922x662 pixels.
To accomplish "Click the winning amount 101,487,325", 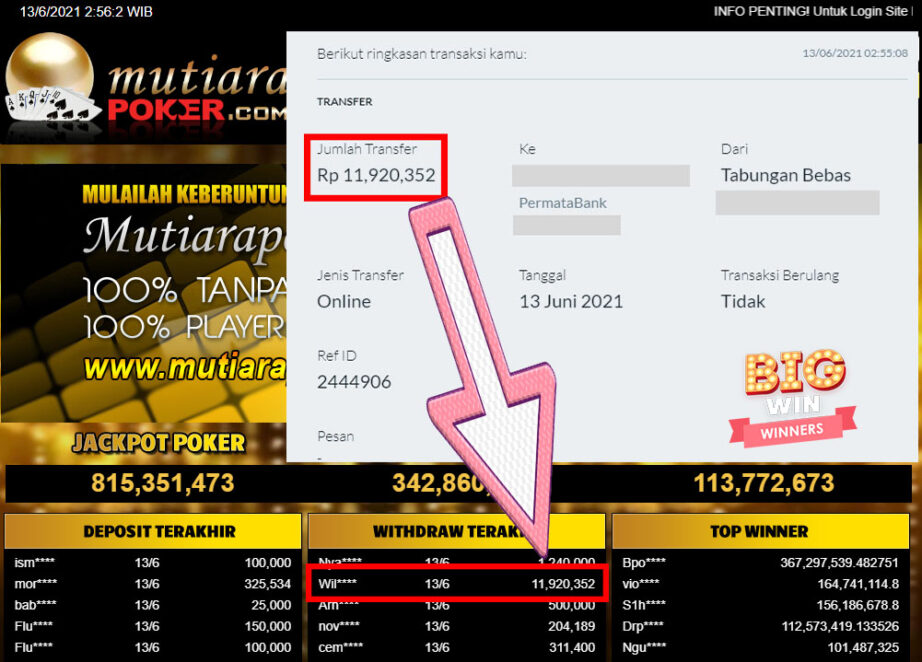I will click(863, 647).
